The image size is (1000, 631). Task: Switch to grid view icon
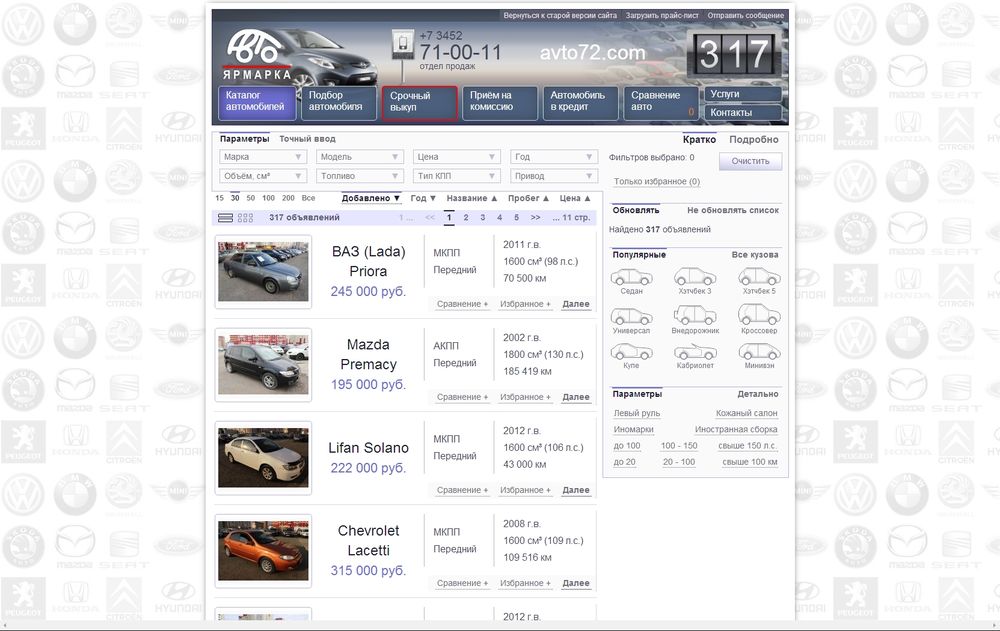click(246, 218)
